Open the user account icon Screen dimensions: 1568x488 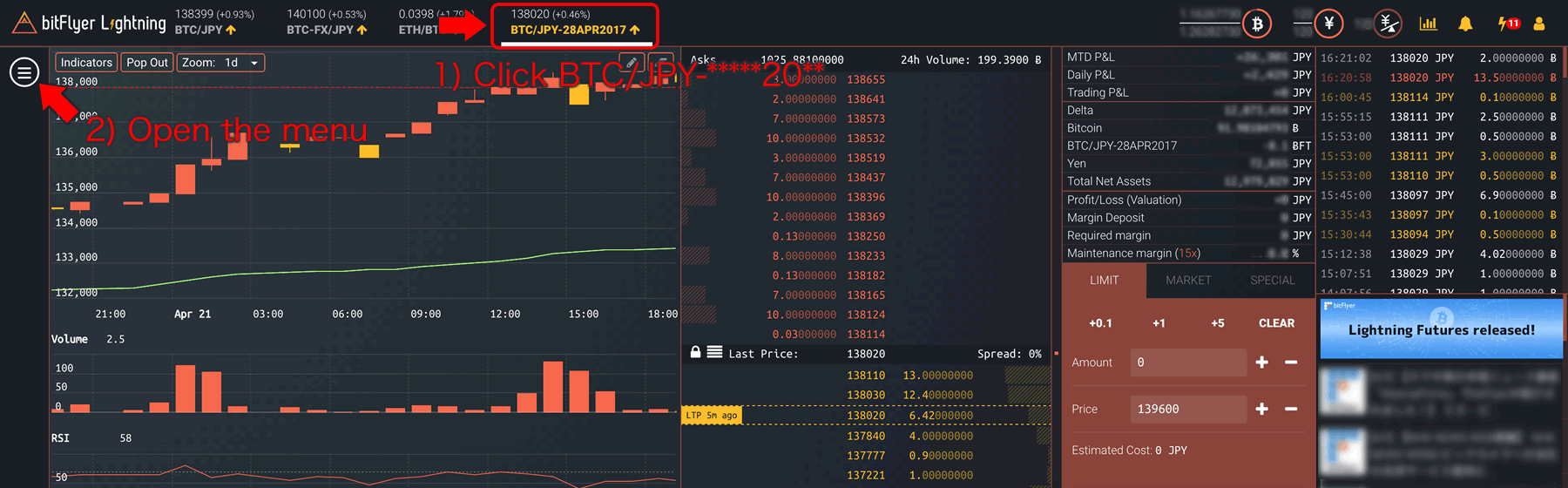point(1539,24)
